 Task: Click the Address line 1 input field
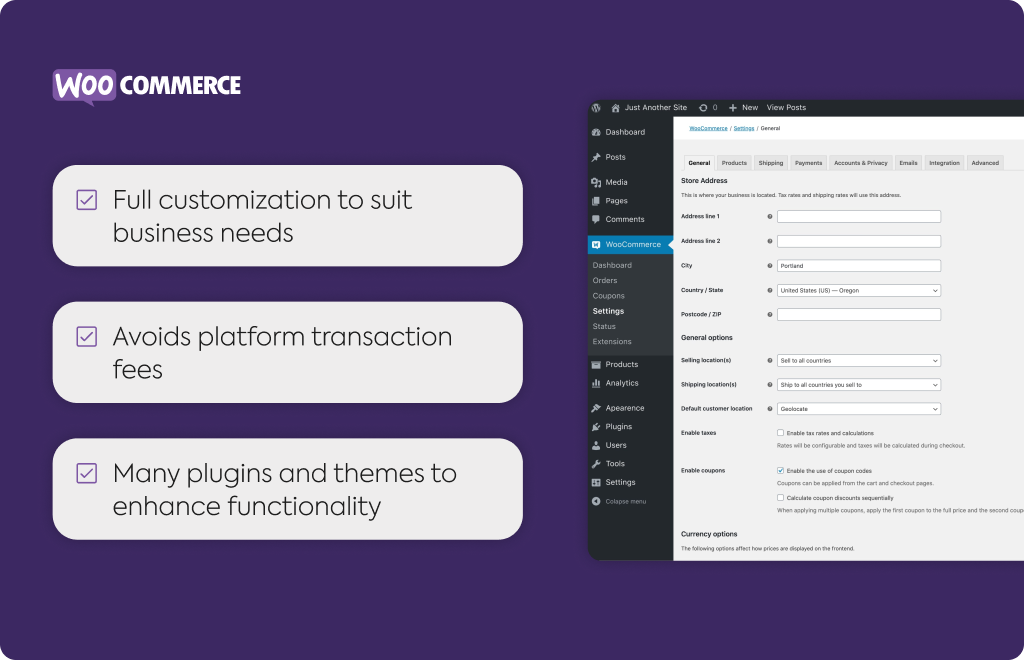(859, 217)
